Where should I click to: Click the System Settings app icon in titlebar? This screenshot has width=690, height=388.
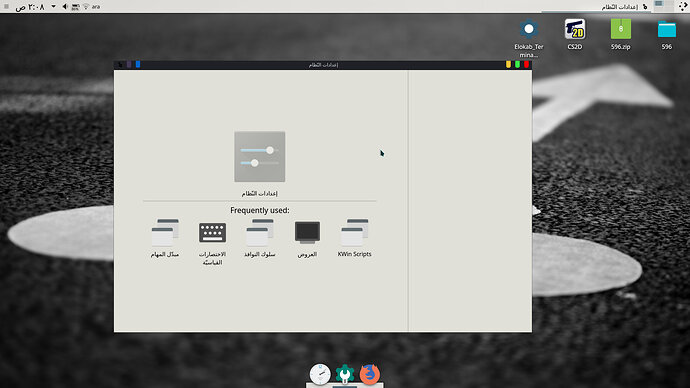coord(120,65)
